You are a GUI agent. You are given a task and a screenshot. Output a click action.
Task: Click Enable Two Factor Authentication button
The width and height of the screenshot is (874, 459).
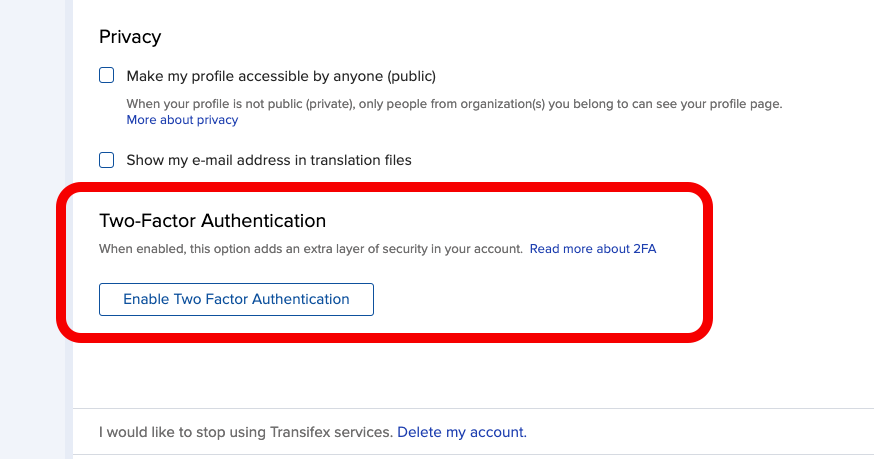236,299
